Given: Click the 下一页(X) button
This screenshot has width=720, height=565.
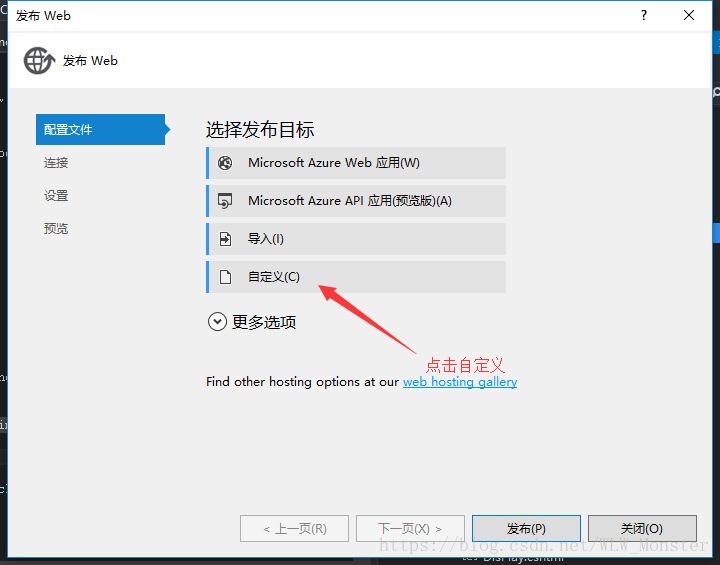Looking at the screenshot, I should (x=410, y=529).
